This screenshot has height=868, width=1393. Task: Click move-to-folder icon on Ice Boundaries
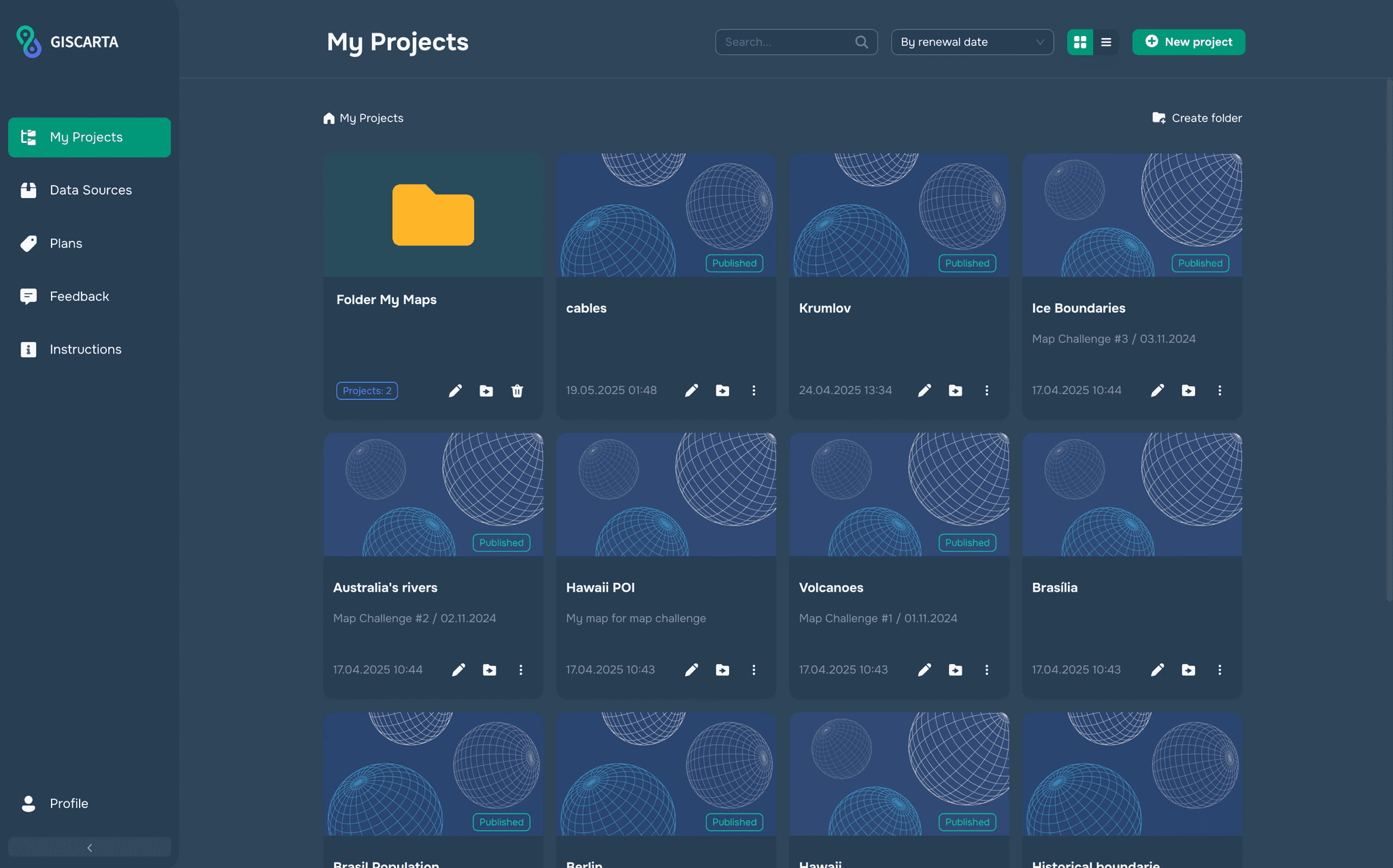pos(1188,390)
